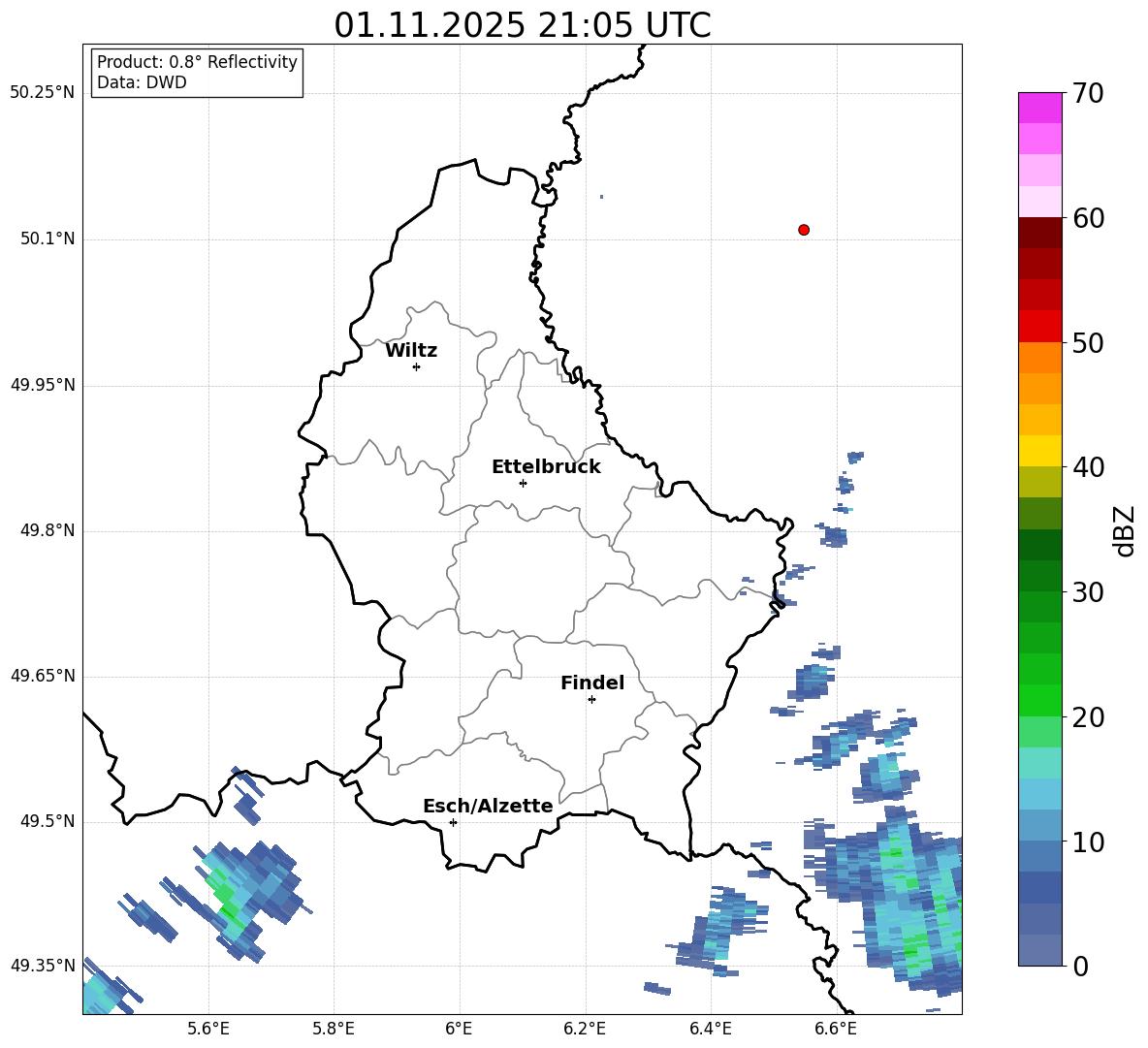Viewport: 1148px width, 1048px height.
Task: Click the 49.8°N latitude label
Action: click(48, 530)
